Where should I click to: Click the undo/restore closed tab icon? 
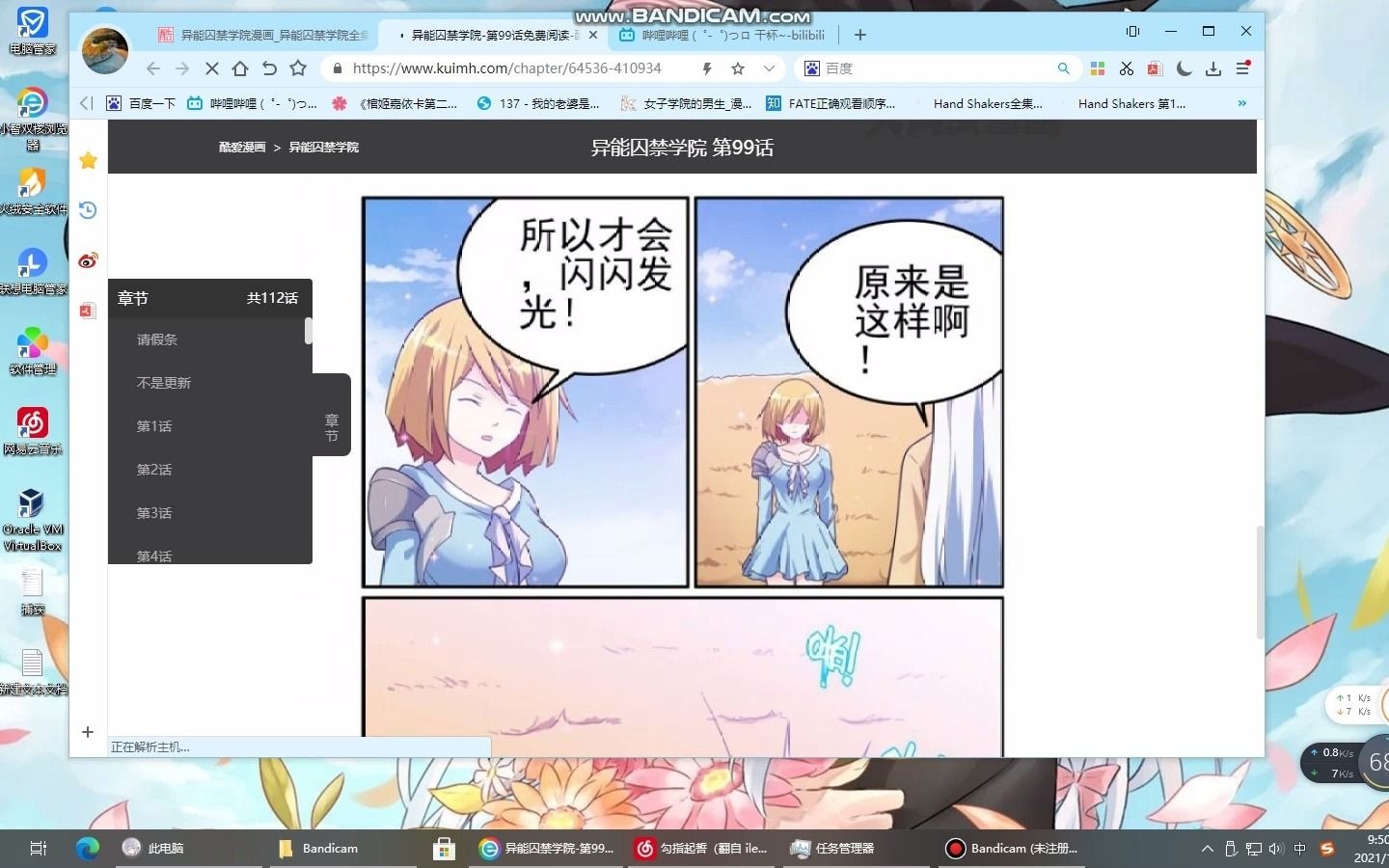coord(269,68)
